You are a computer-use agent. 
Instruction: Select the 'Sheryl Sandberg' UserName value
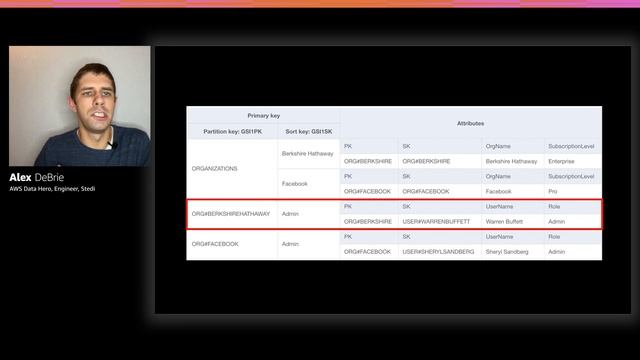tap(507, 252)
